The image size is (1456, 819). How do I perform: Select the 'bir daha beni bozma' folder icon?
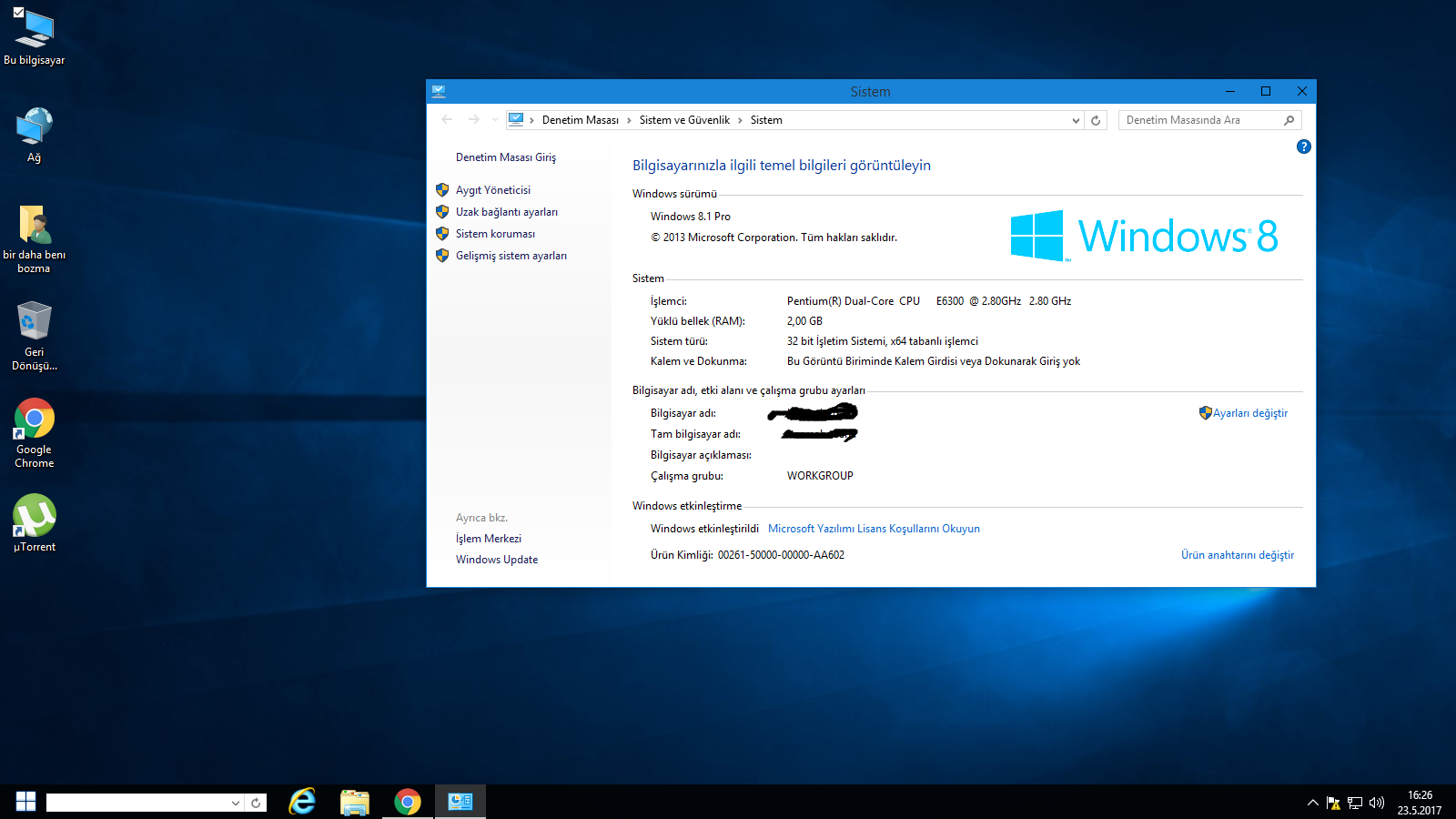coord(34,239)
